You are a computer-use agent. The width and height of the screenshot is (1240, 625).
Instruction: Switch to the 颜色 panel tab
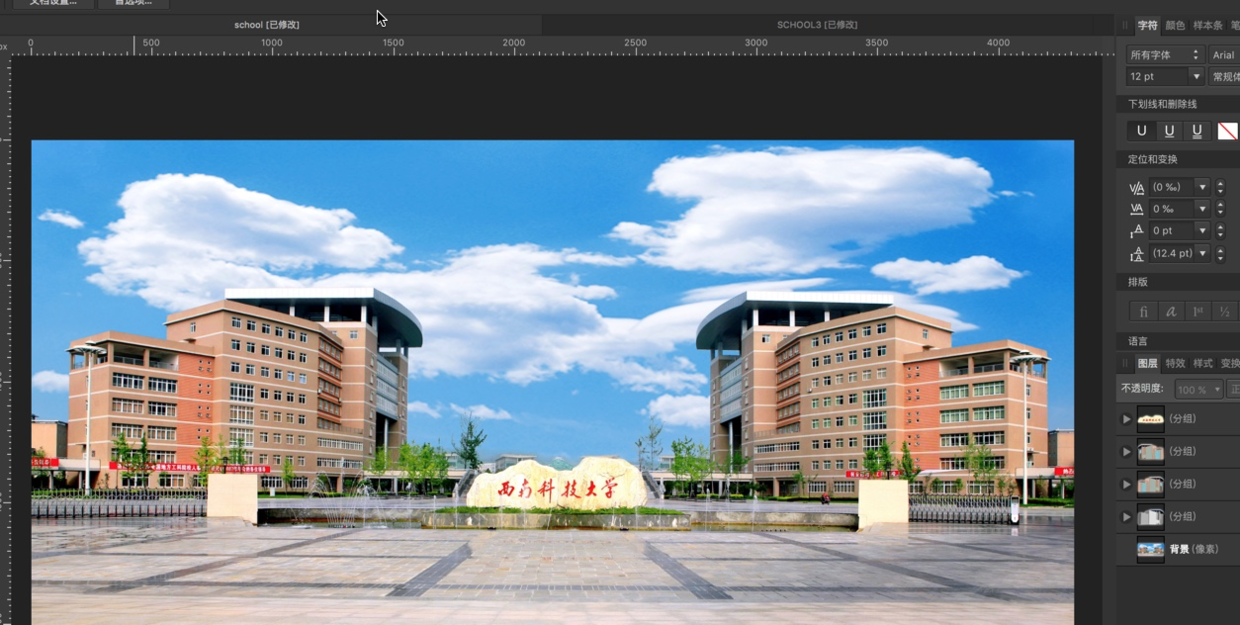(1175, 26)
